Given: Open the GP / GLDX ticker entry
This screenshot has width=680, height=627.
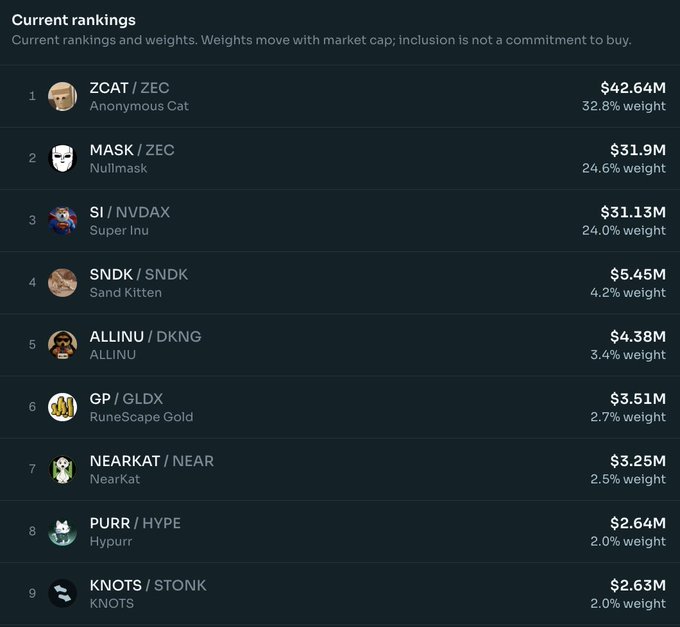Looking at the screenshot, I should pyautogui.click(x=126, y=399).
